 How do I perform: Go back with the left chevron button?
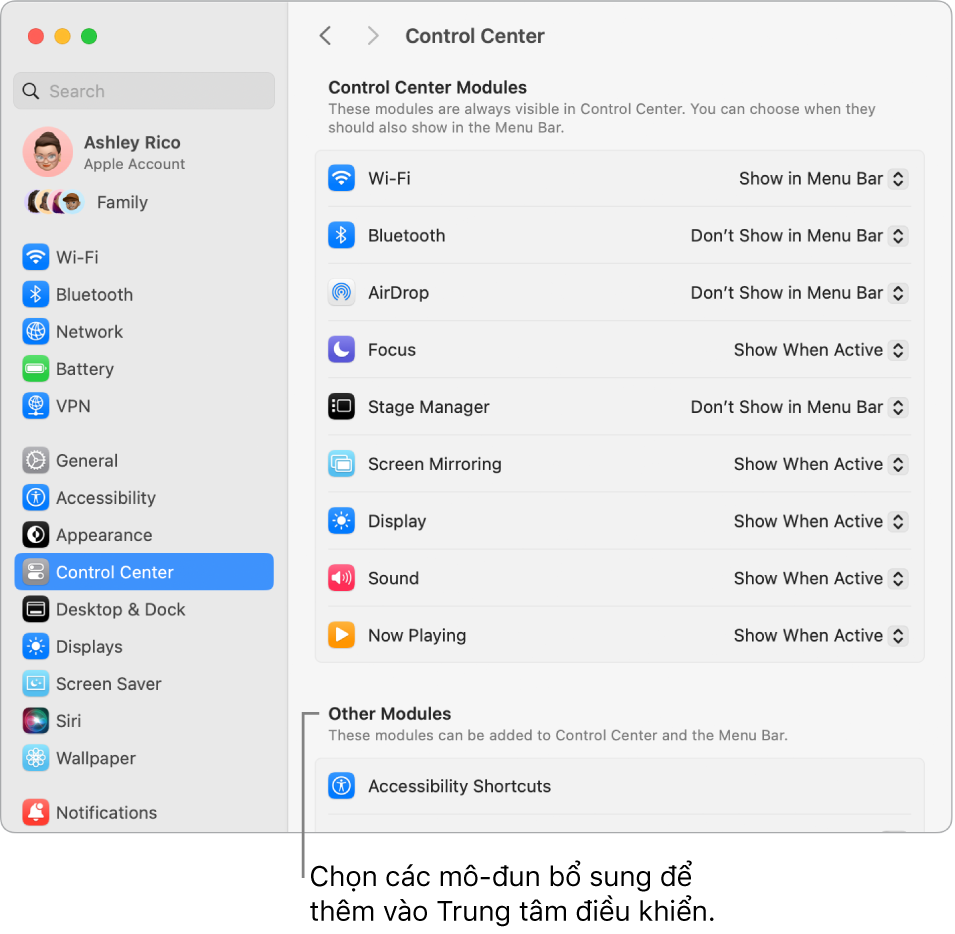tap(326, 36)
